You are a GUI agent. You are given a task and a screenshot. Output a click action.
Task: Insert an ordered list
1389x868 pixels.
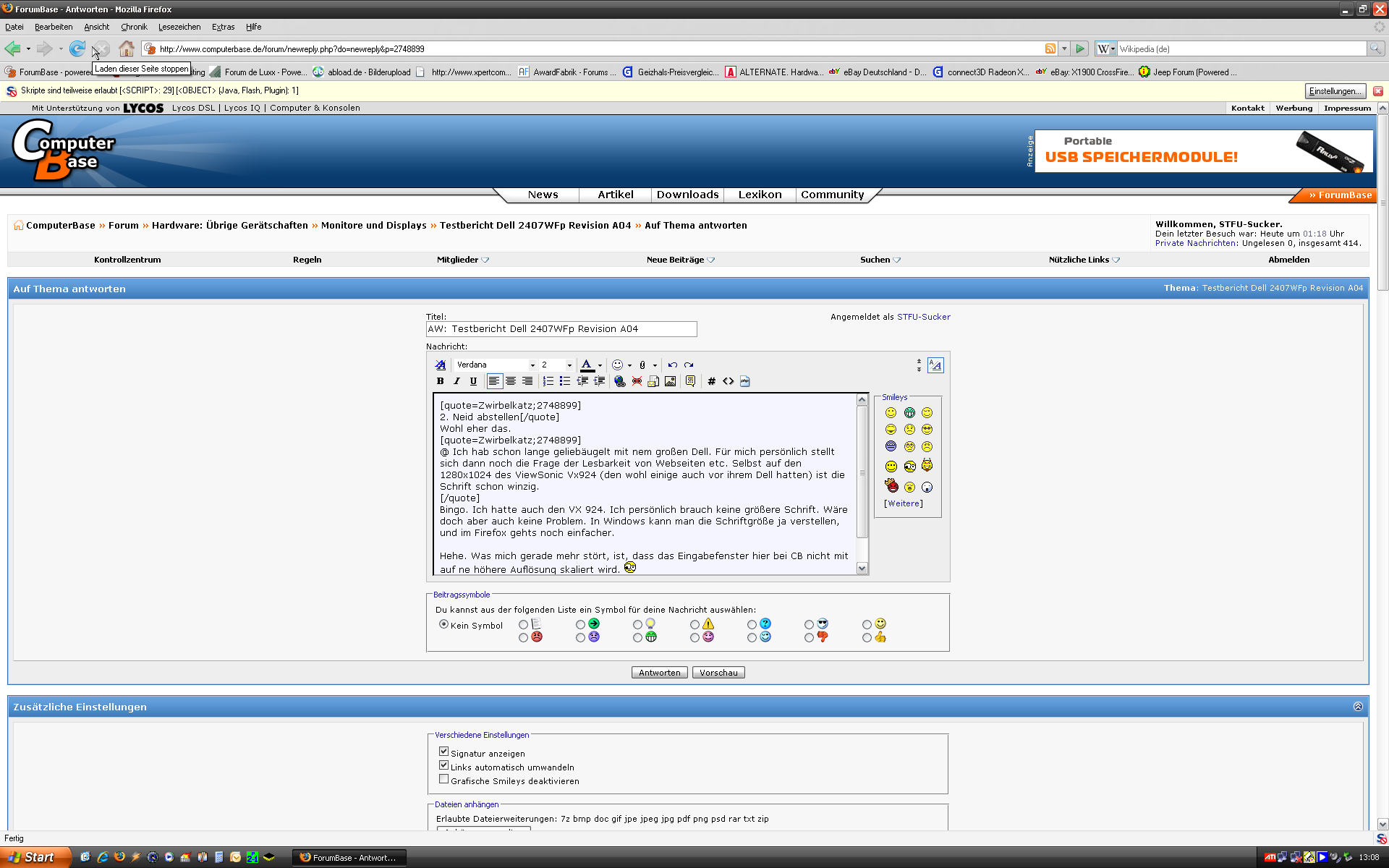[548, 381]
